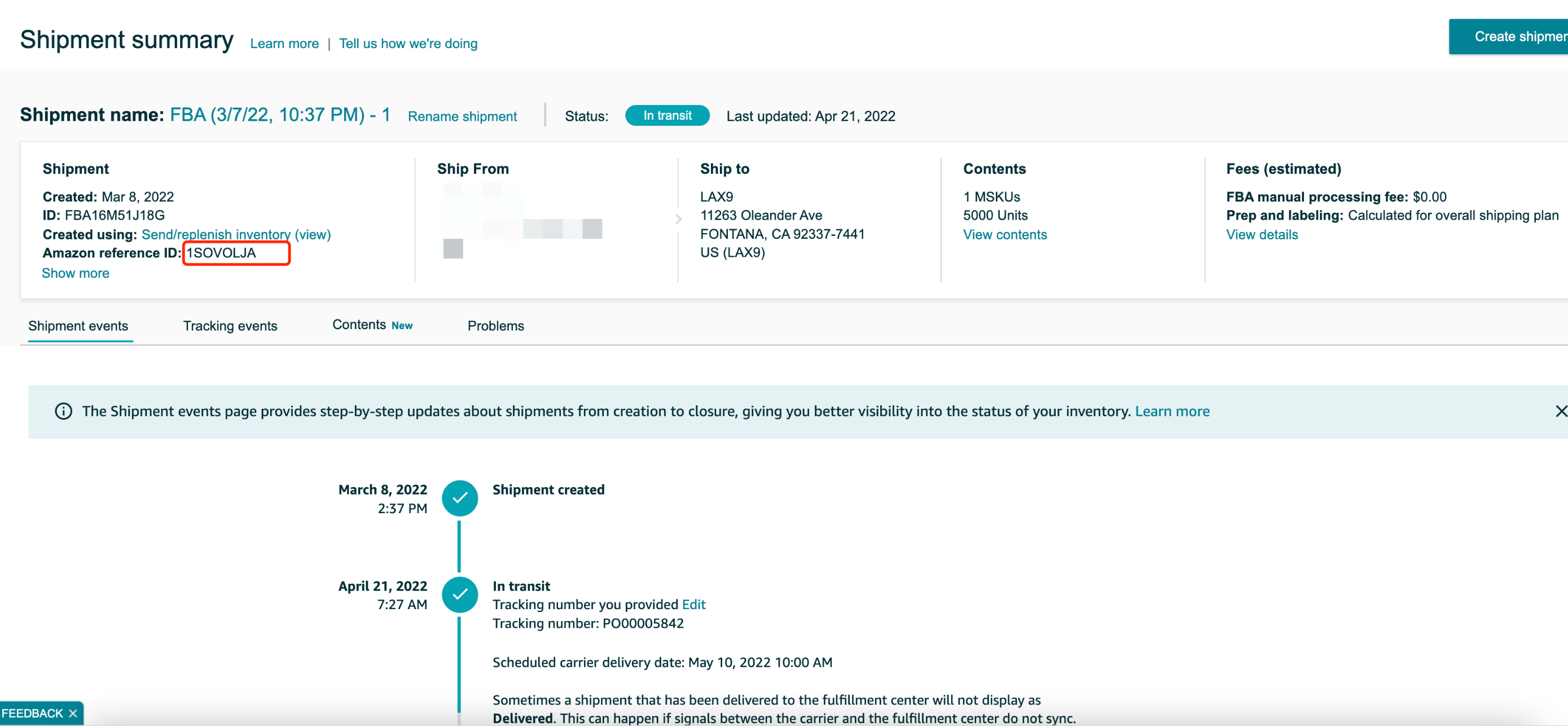Dismiss the FEEDBACK tab with its X

tap(73, 713)
